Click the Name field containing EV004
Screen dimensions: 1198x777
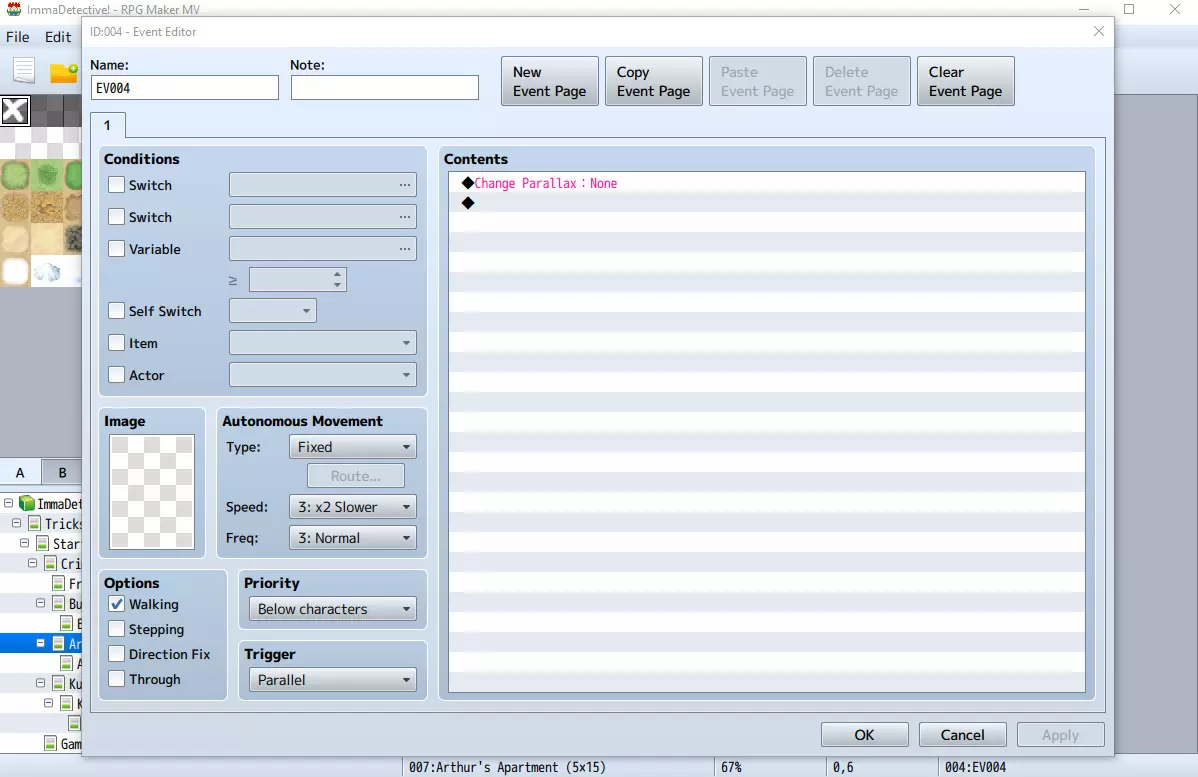(184, 88)
